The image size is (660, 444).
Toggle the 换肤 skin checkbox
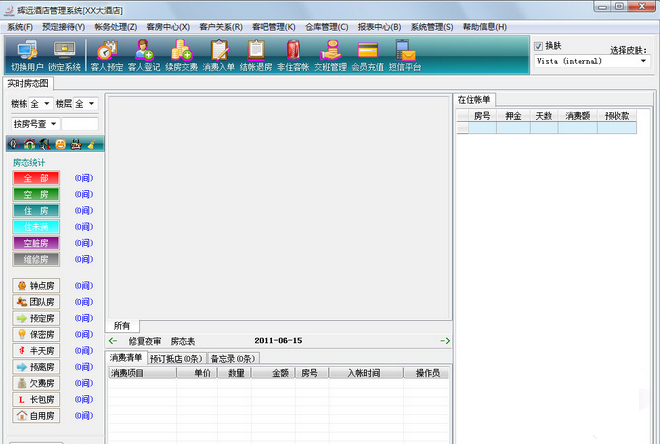point(538,46)
